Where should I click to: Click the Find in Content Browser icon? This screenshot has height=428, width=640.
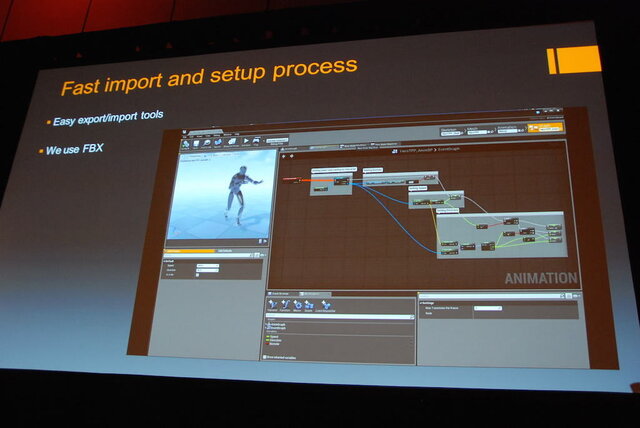(207, 143)
